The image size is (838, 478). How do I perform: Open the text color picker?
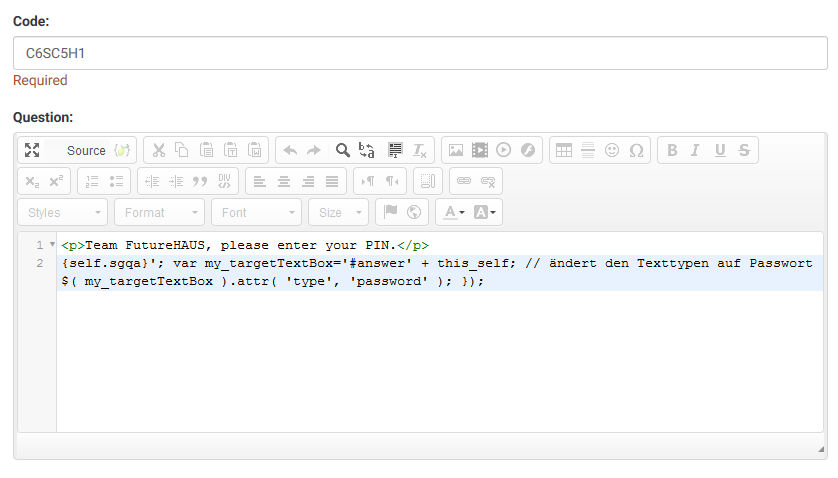453,212
